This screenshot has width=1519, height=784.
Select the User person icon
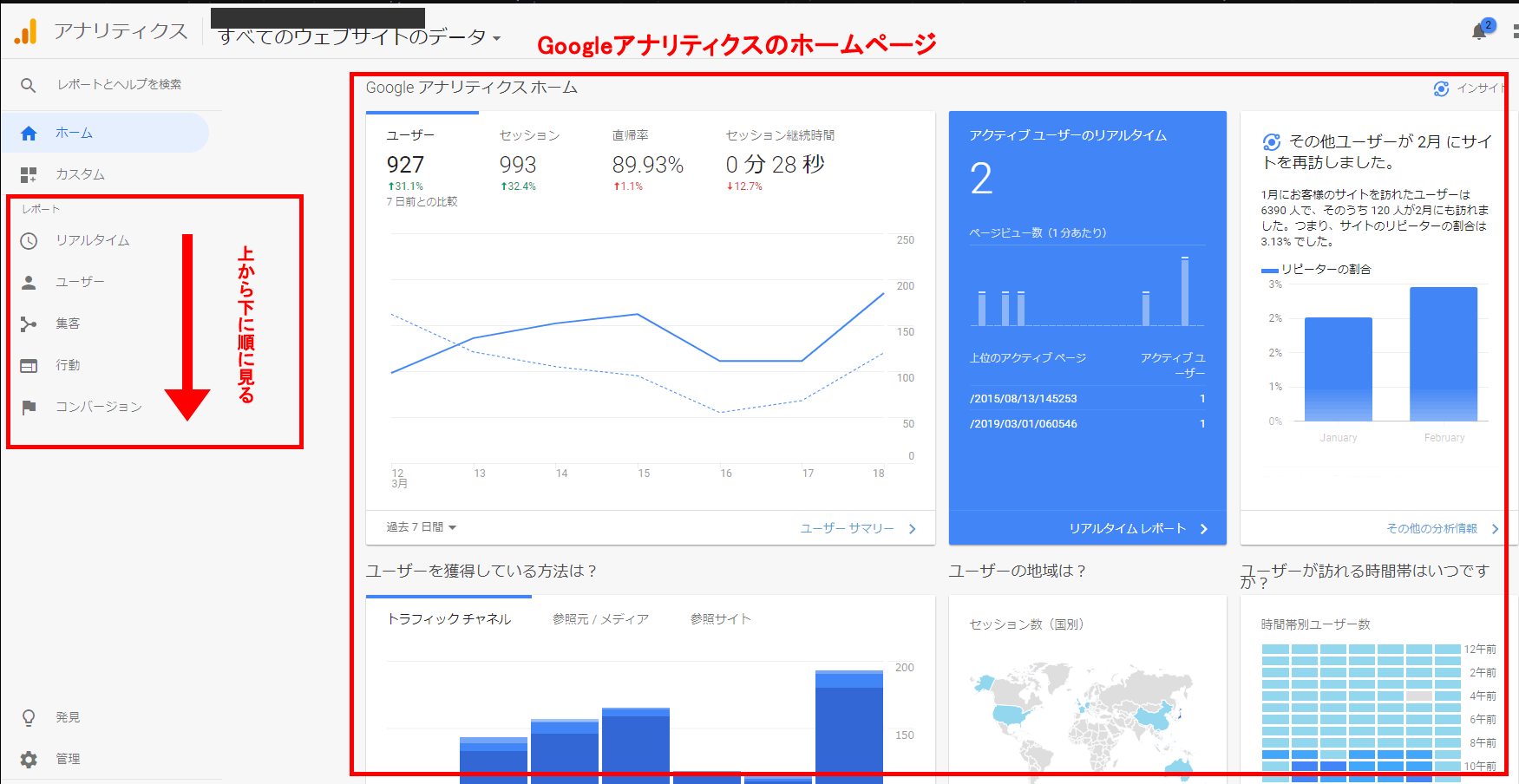29,283
